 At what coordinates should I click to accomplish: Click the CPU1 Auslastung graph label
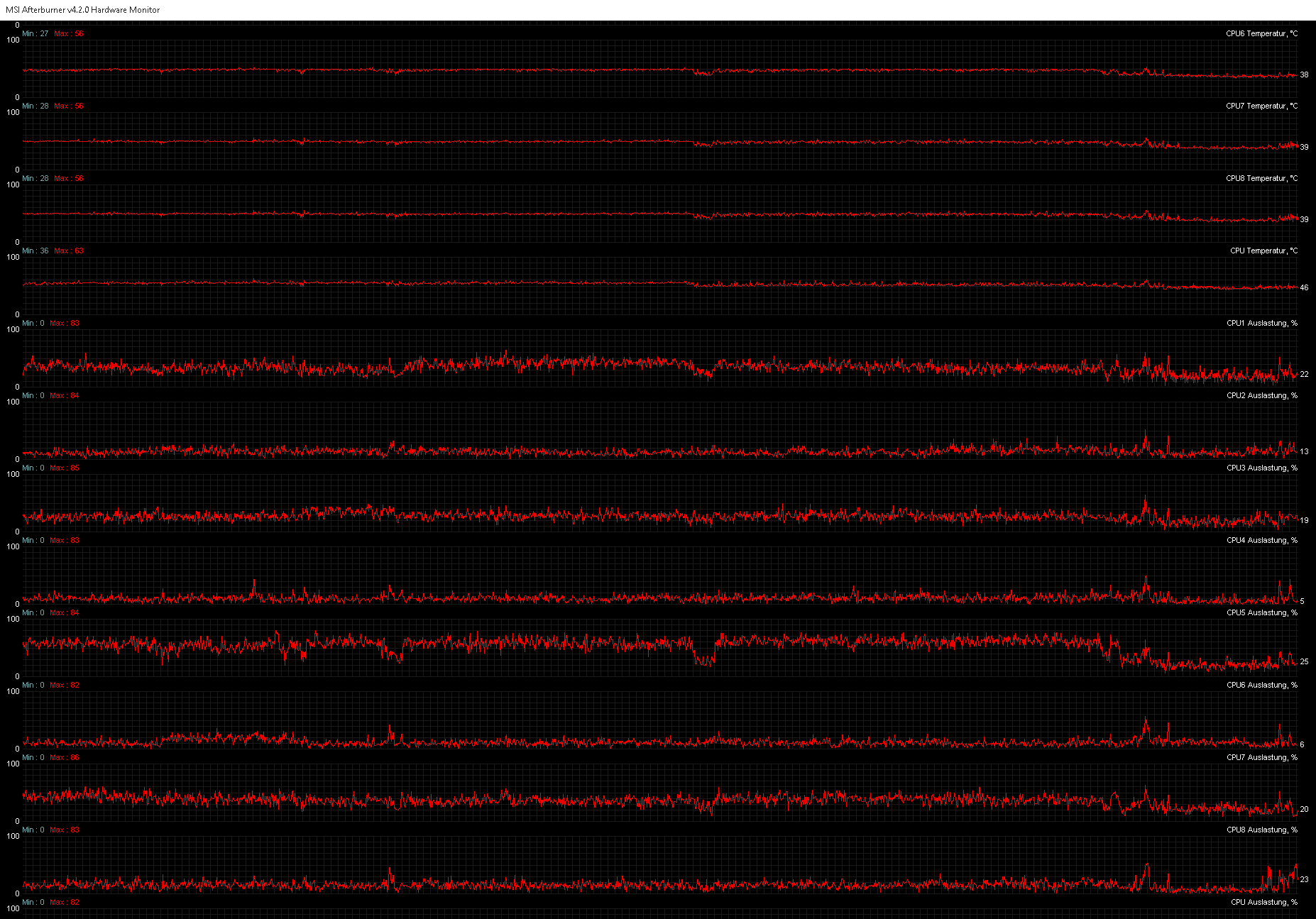[x=1262, y=323]
